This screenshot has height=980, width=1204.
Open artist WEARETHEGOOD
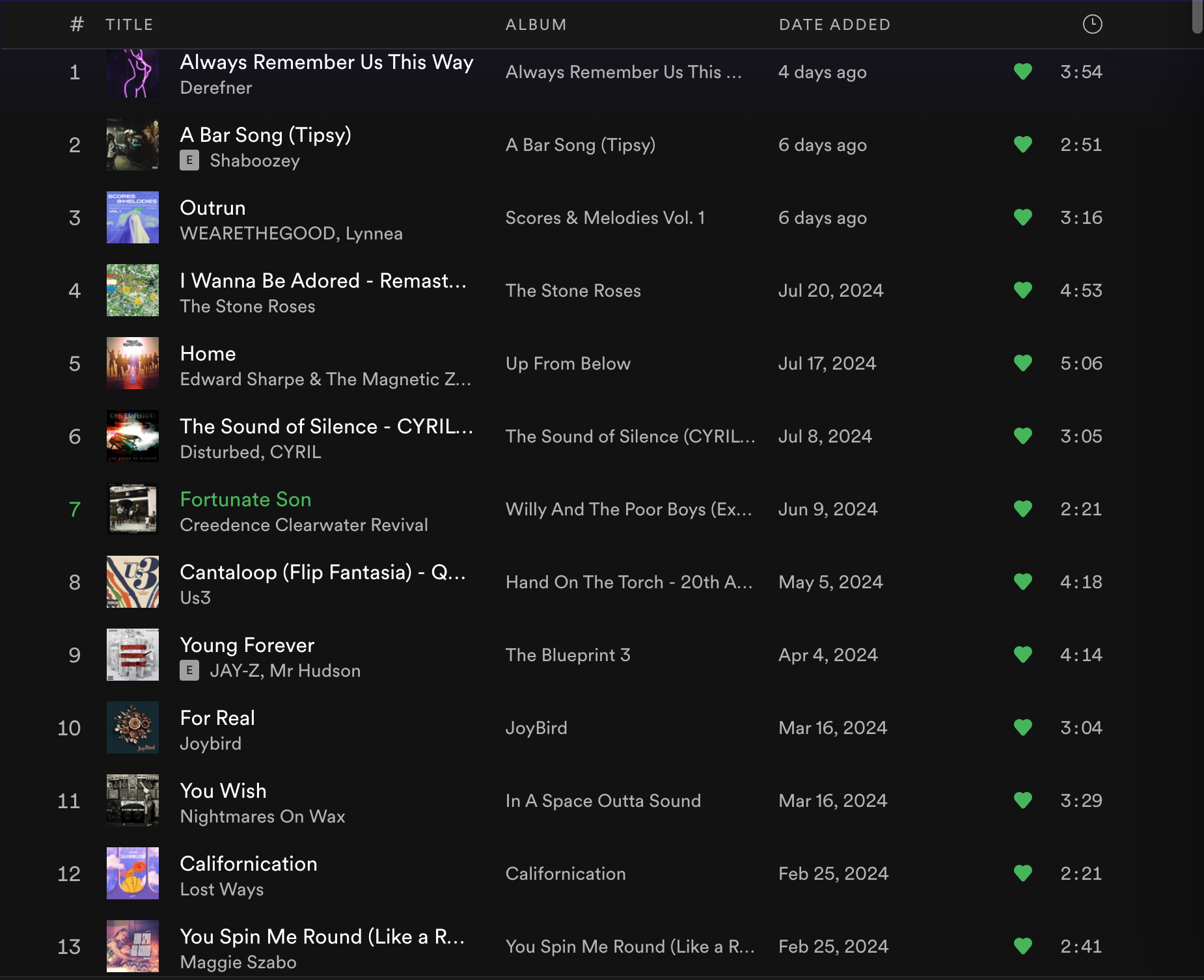pos(258,234)
